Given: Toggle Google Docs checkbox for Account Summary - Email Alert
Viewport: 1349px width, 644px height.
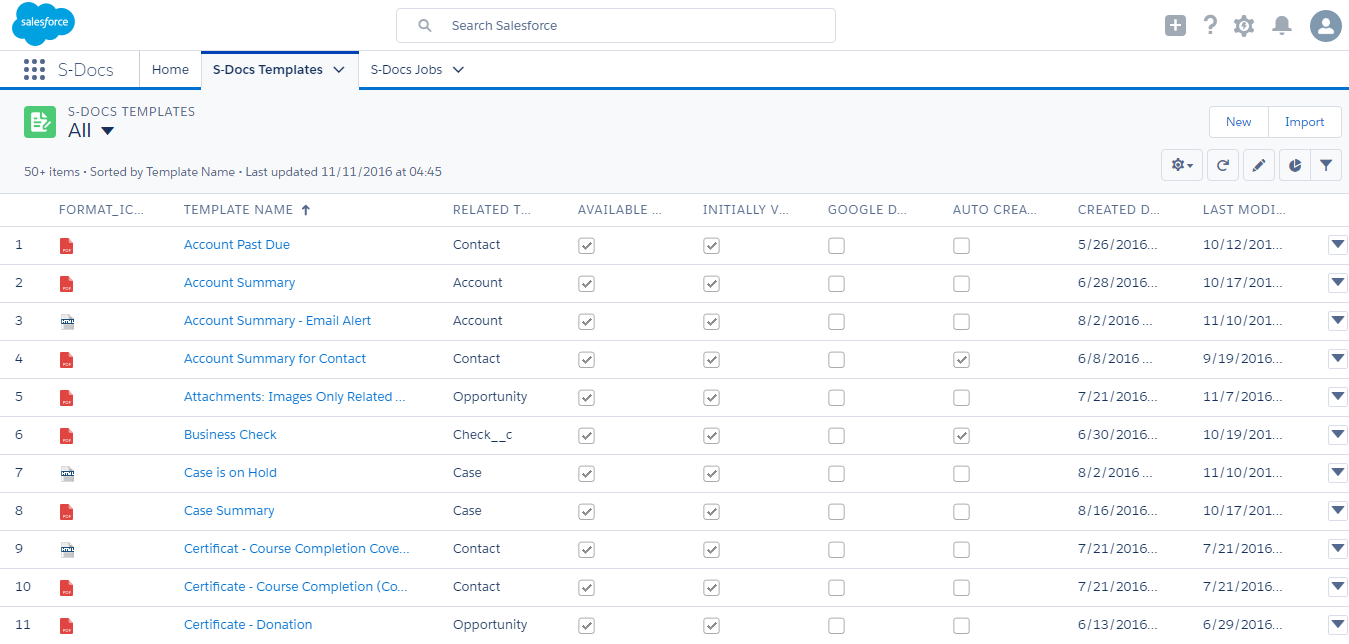Looking at the screenshot, I should click(x=837, y=322).
